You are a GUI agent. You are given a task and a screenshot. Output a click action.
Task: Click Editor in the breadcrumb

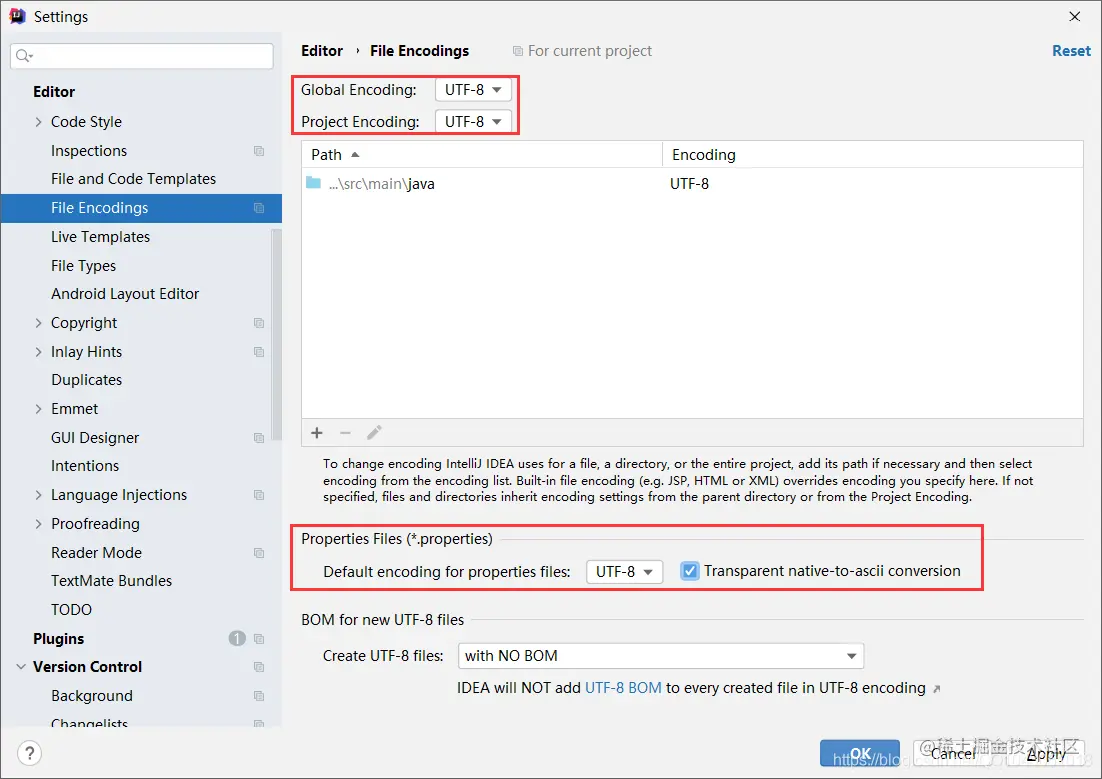point(322,51)
